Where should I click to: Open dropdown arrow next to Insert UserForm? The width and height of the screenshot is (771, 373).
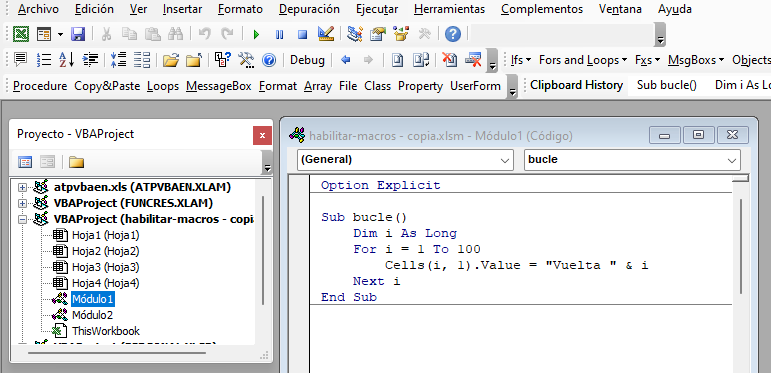(60, 34)
